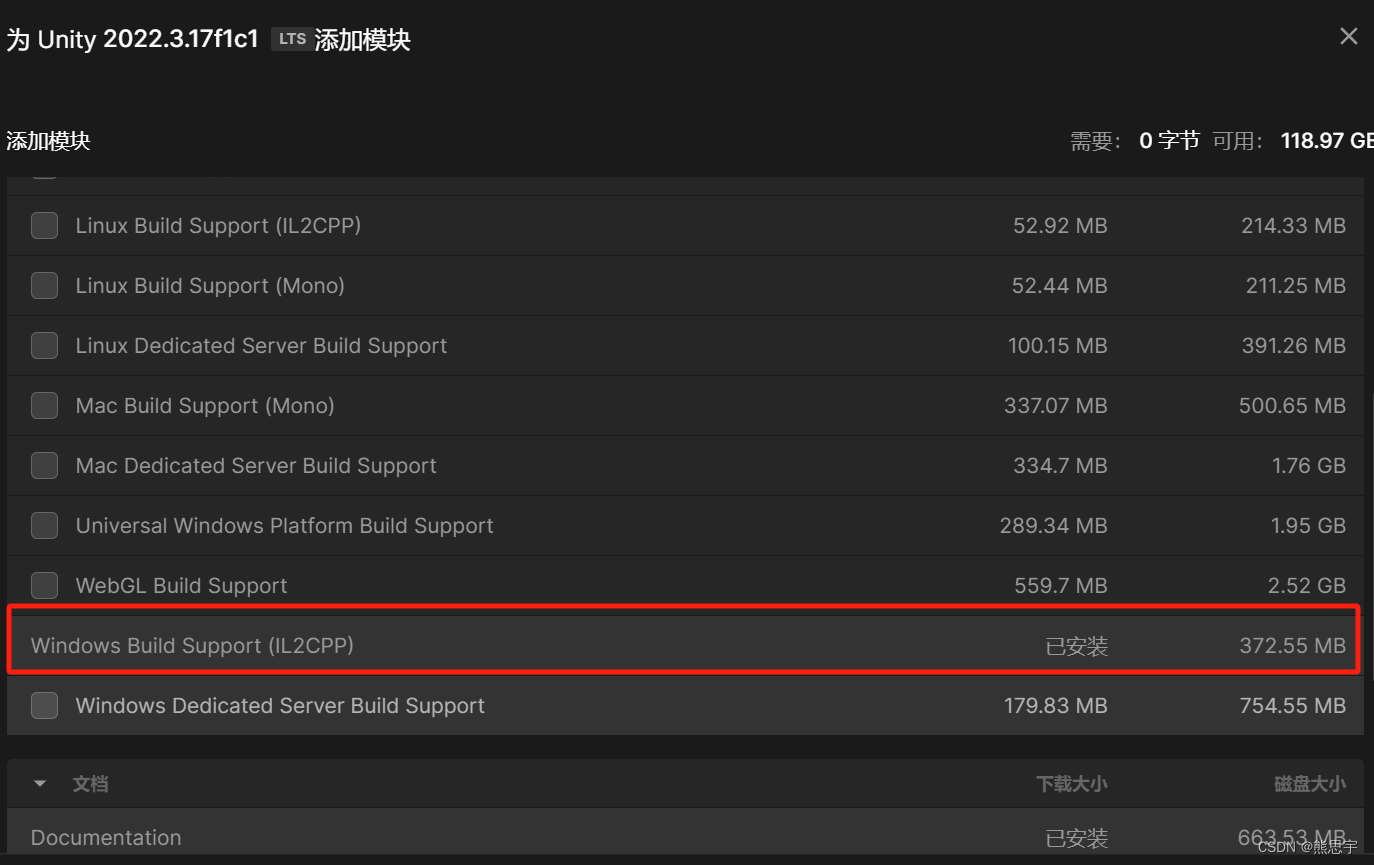
Task: Click the LTS badge in title
Action: pyautogui.click(x=292, y=40)
